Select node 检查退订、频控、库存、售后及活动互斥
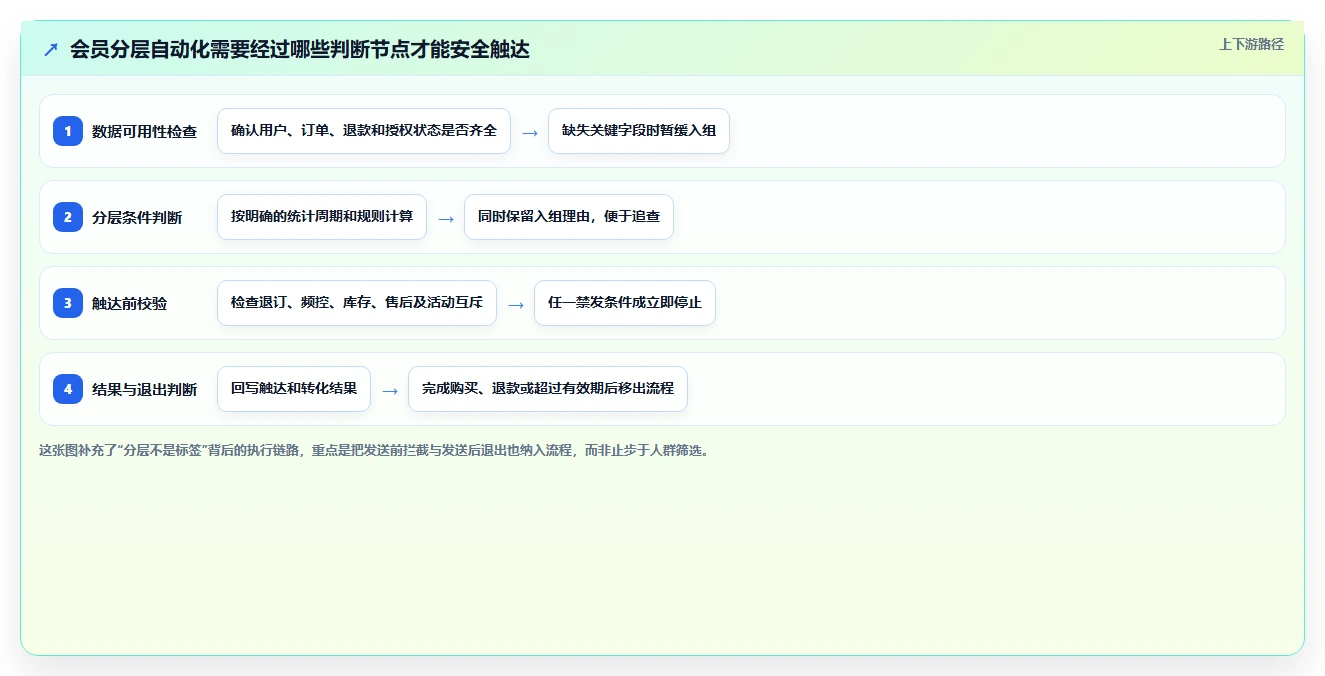The width and height of the screenshot is (1325, 676). point(357,303)
